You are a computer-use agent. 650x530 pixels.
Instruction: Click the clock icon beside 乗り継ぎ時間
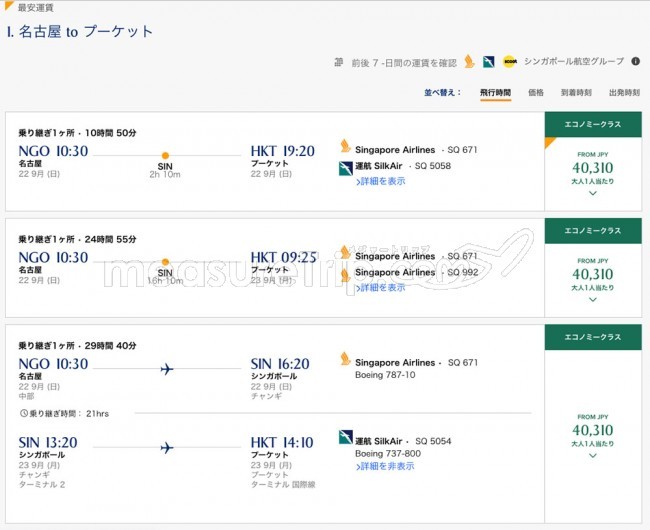coord(24,413)
